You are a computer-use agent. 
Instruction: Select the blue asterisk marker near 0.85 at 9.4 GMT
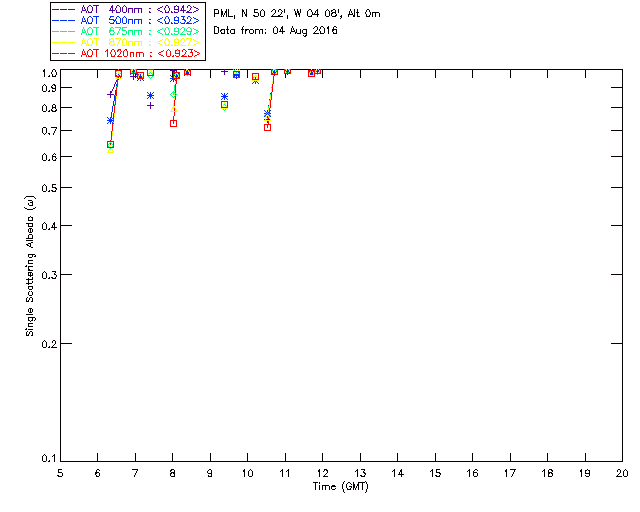coord(224,97)
